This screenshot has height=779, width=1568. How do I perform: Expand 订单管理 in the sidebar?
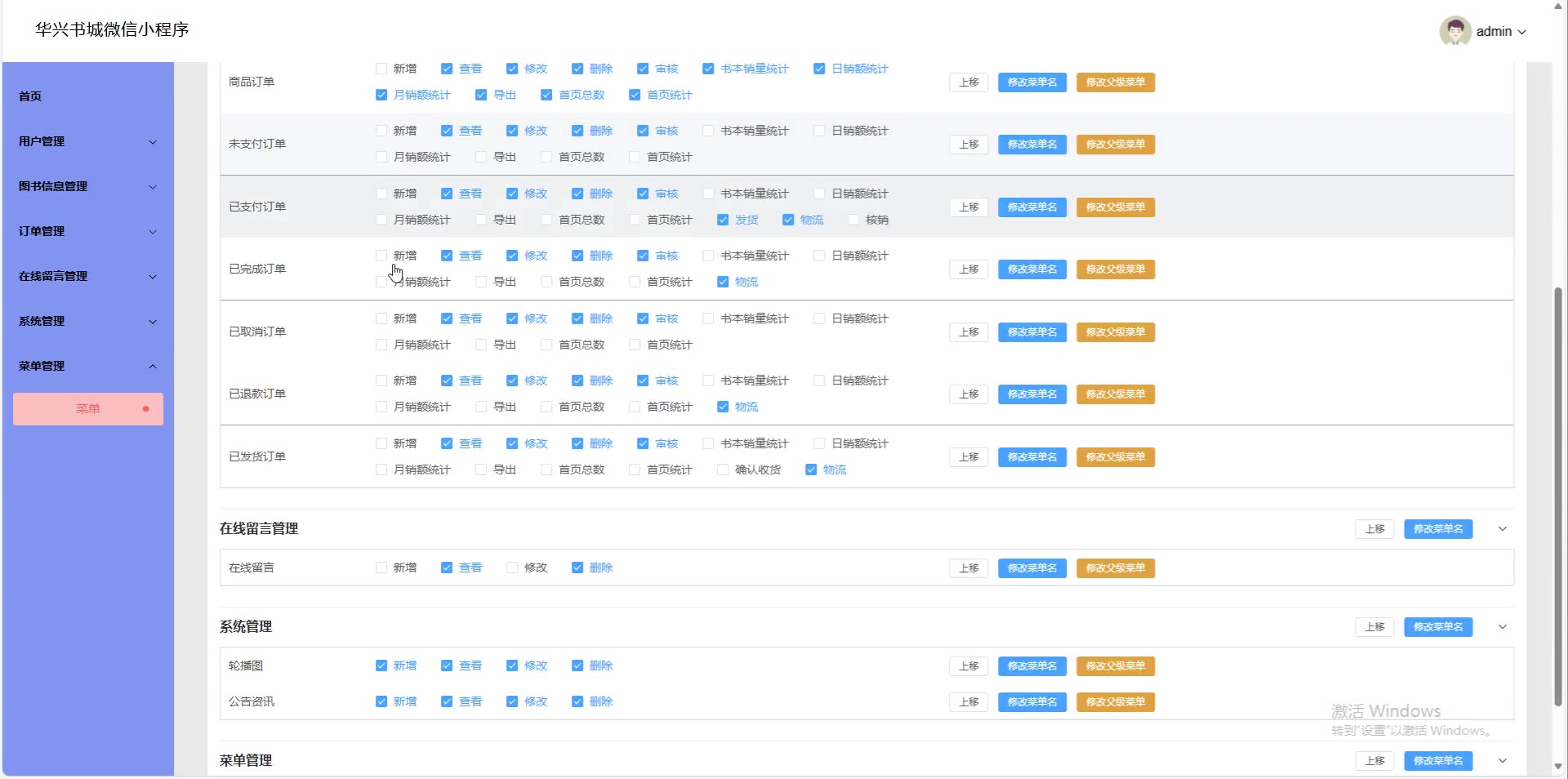point(88,231)
